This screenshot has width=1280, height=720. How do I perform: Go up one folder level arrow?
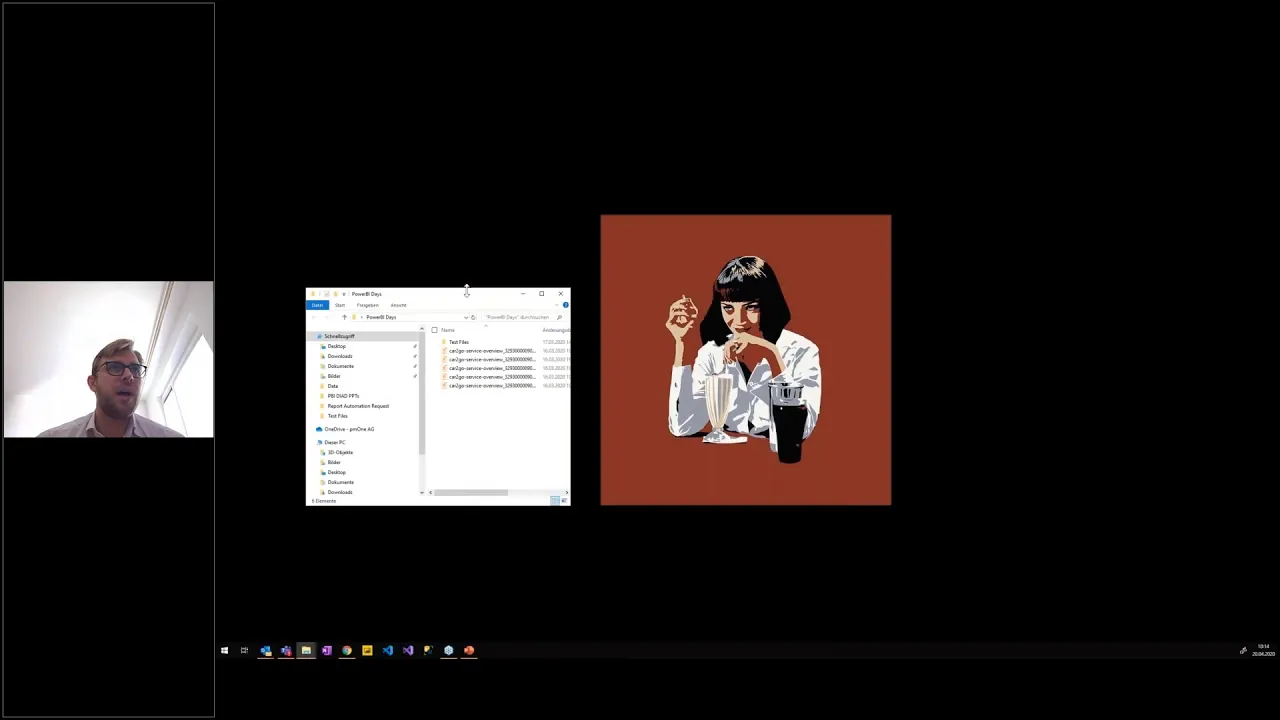(x=344, y=317)
